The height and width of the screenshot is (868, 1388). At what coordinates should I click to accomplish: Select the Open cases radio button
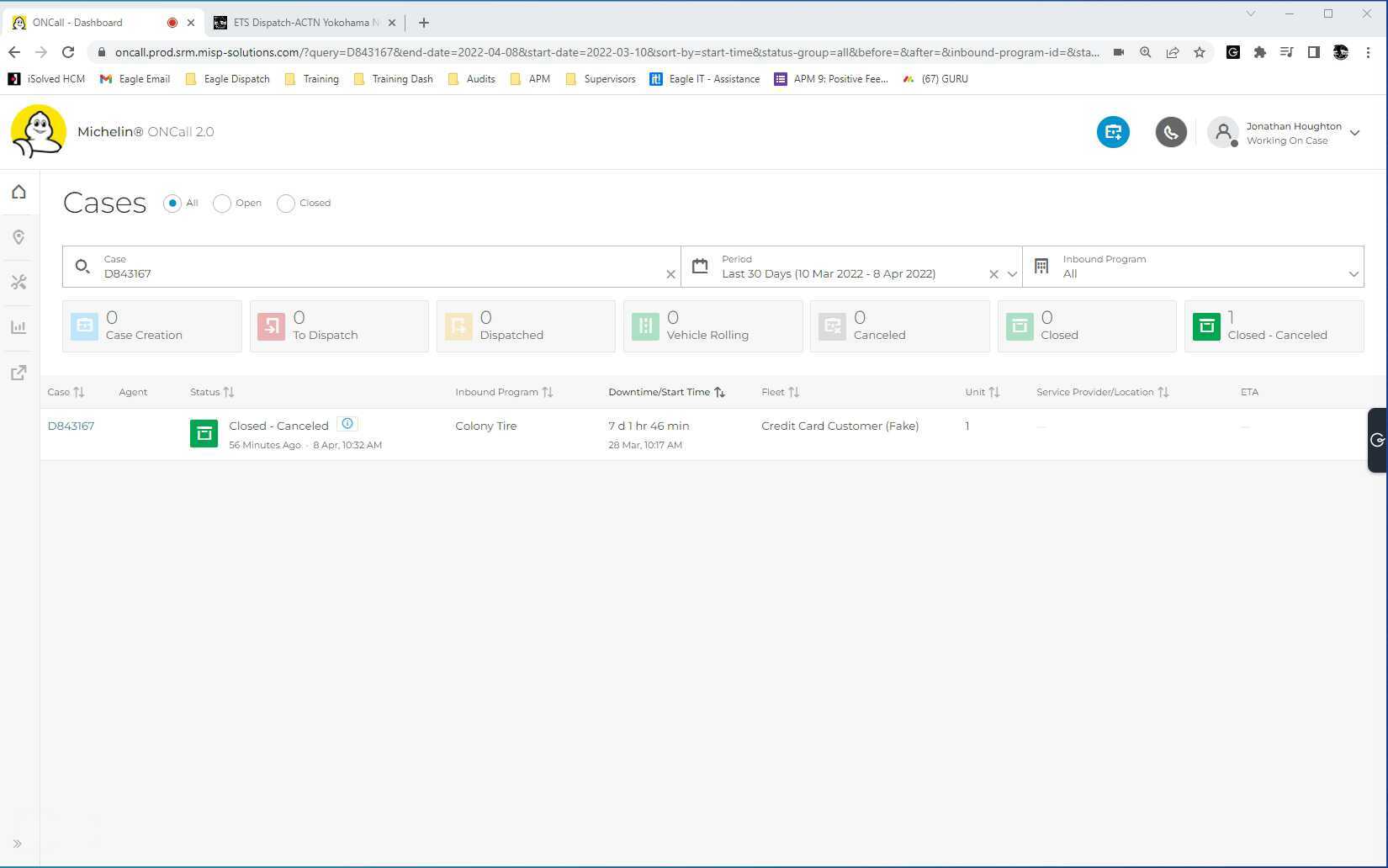tap(221, 203)
